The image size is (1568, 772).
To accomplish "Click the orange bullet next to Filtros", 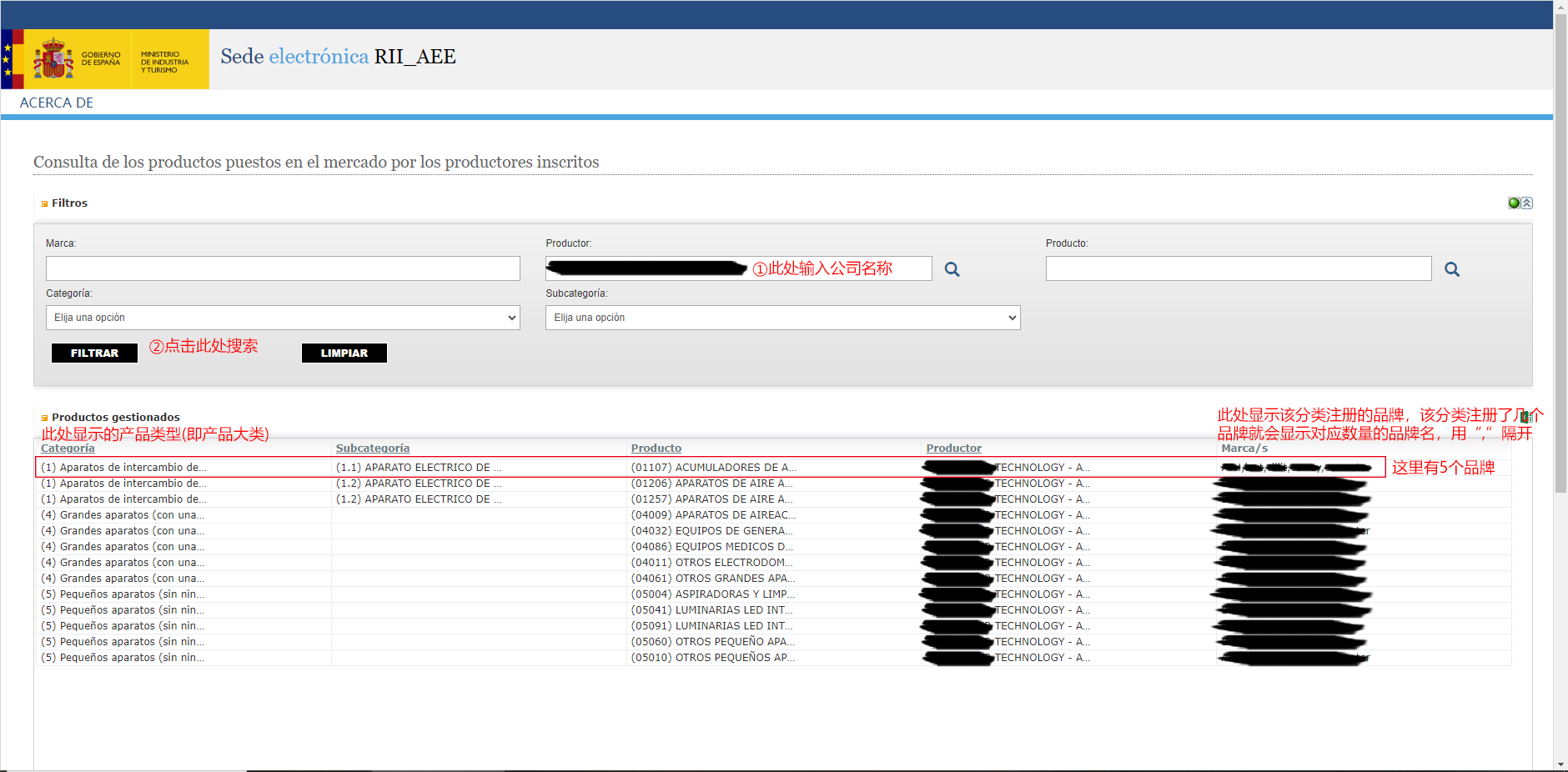I will (x=44, y=203).
